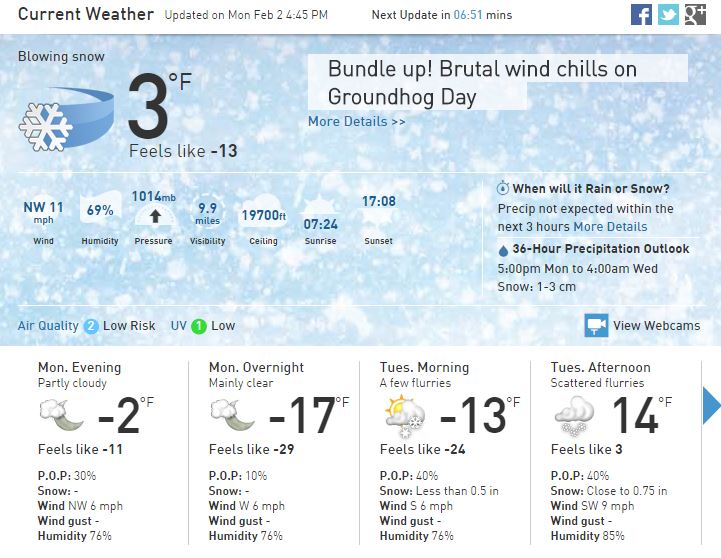The image size is (721, 558).
Task: Click the webcam camera icon
Action: [596, 325]
